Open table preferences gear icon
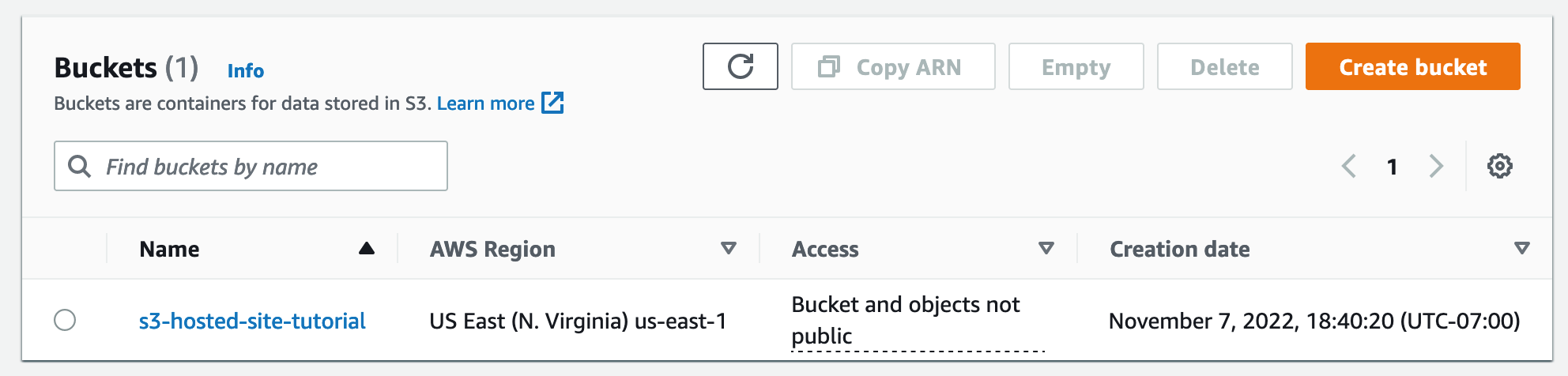Image resolution: width=1568 pixels, height=376 pixels. (x=1499, y=166)
